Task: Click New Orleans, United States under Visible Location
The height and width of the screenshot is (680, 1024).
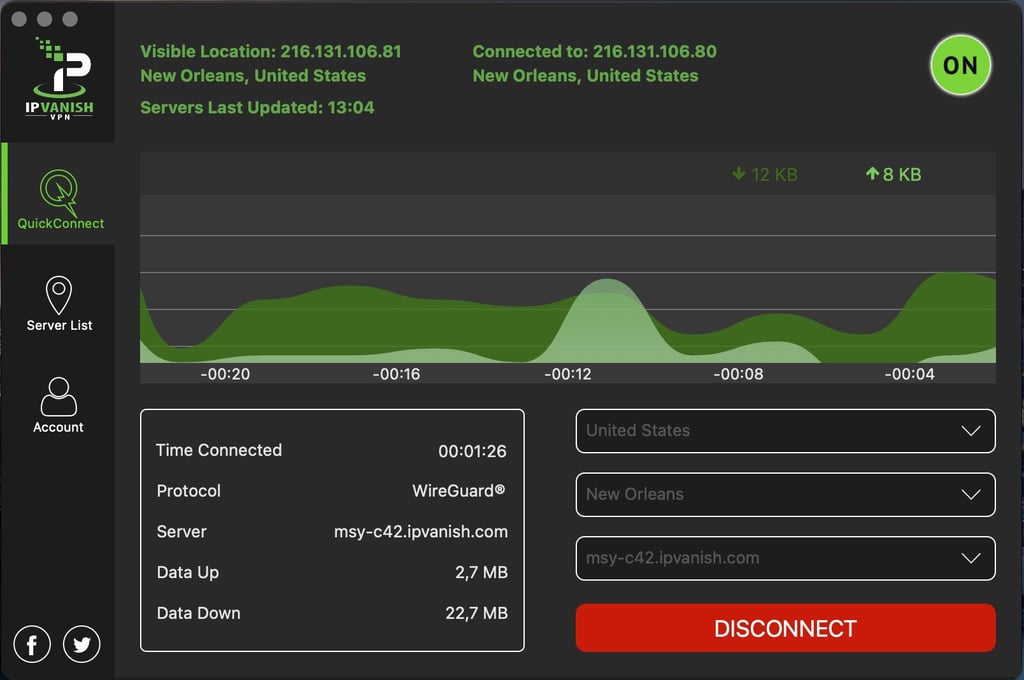Action: point(253,76)
